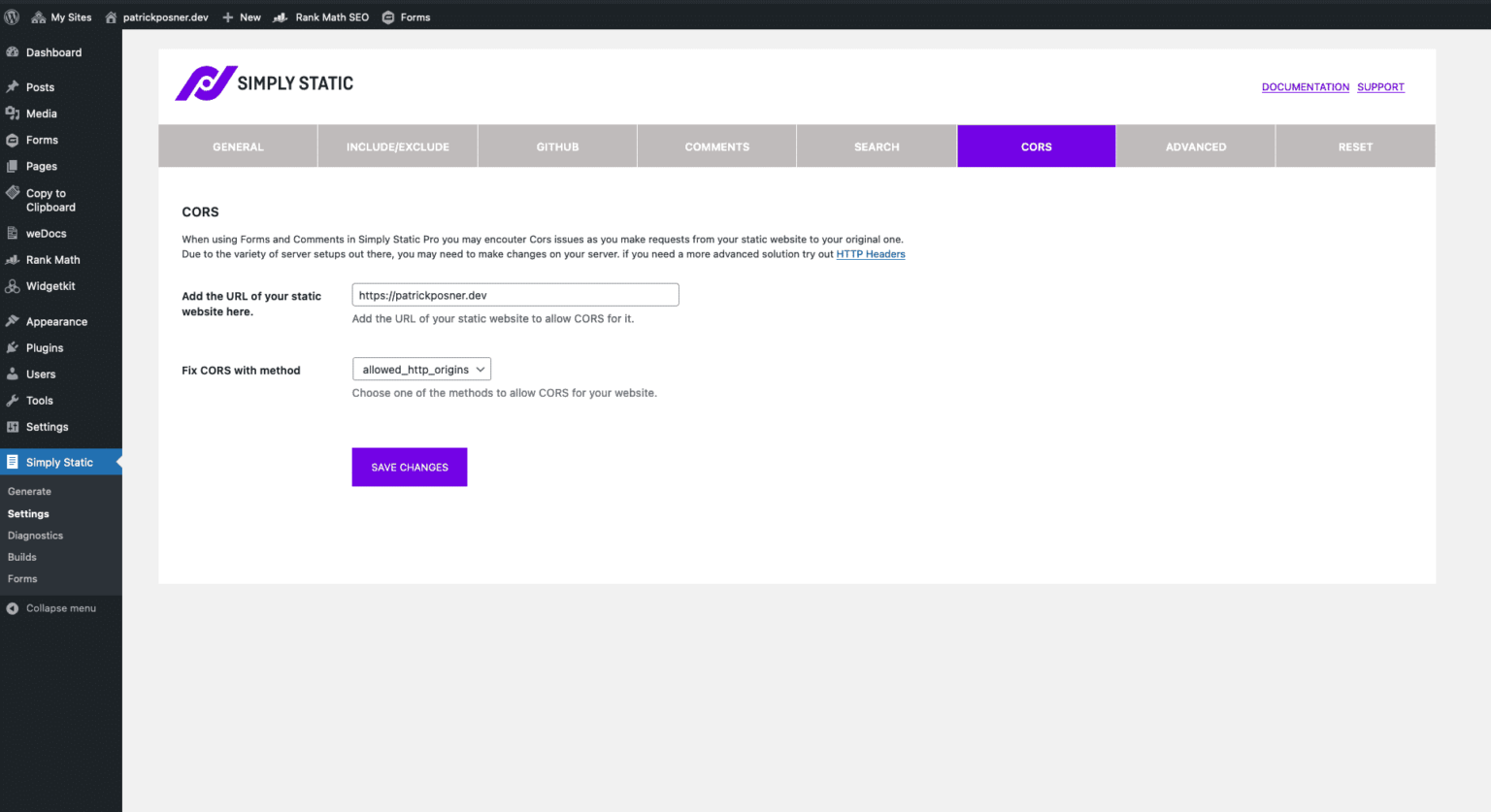This screenshot has height=812, width=1491.
Task: Open the Copy to Clipboard sidebar icon
Action: pyautogui.click(x=14, y=192)
